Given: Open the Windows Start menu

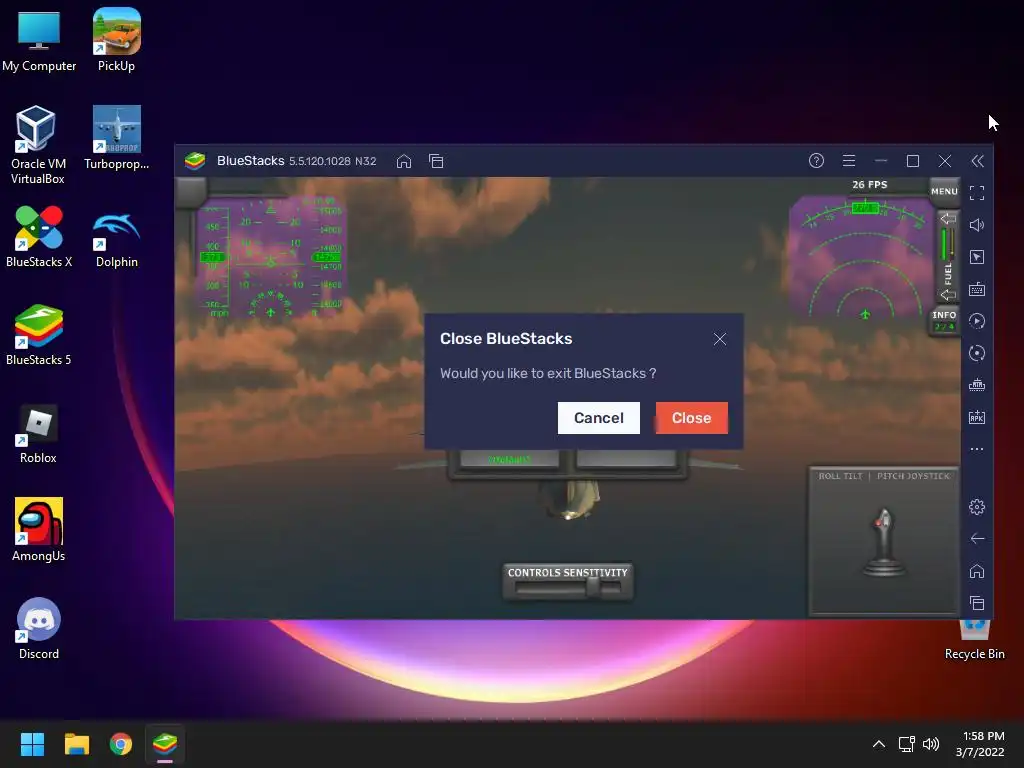Looking at the screenshot, I should [32, 744].
